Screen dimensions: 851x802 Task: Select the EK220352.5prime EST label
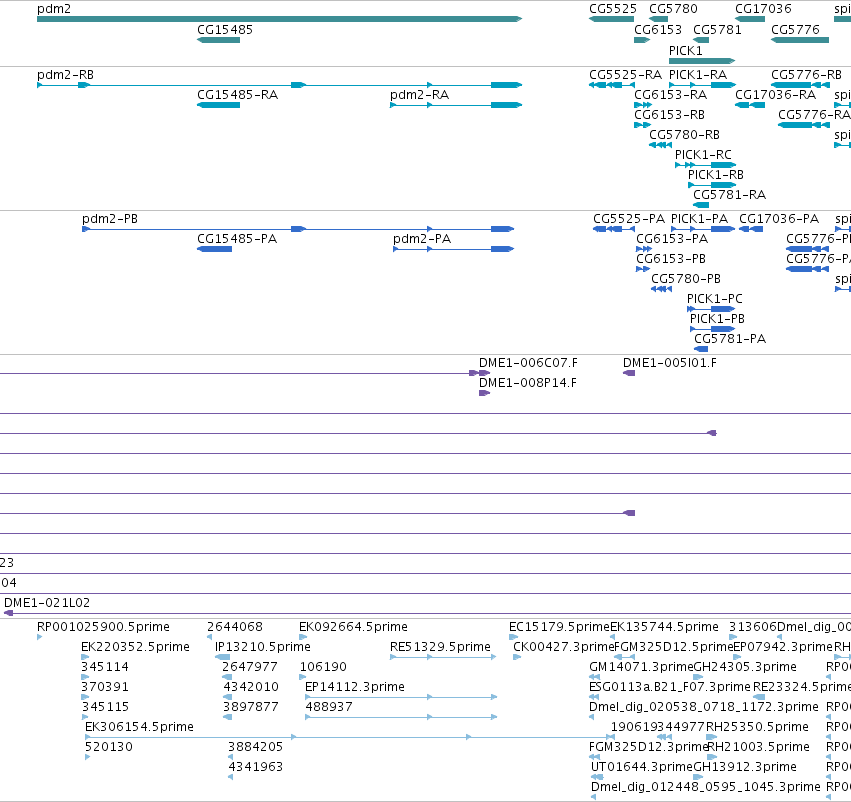135,647
